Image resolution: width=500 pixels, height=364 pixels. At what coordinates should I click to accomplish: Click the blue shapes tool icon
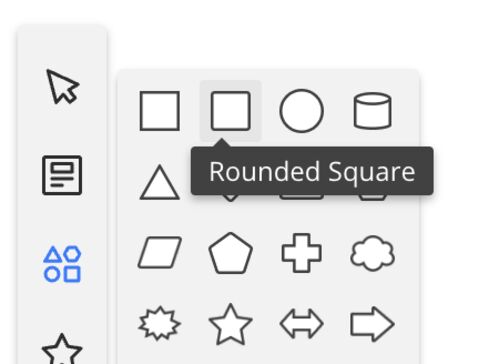tap(62, 264)
